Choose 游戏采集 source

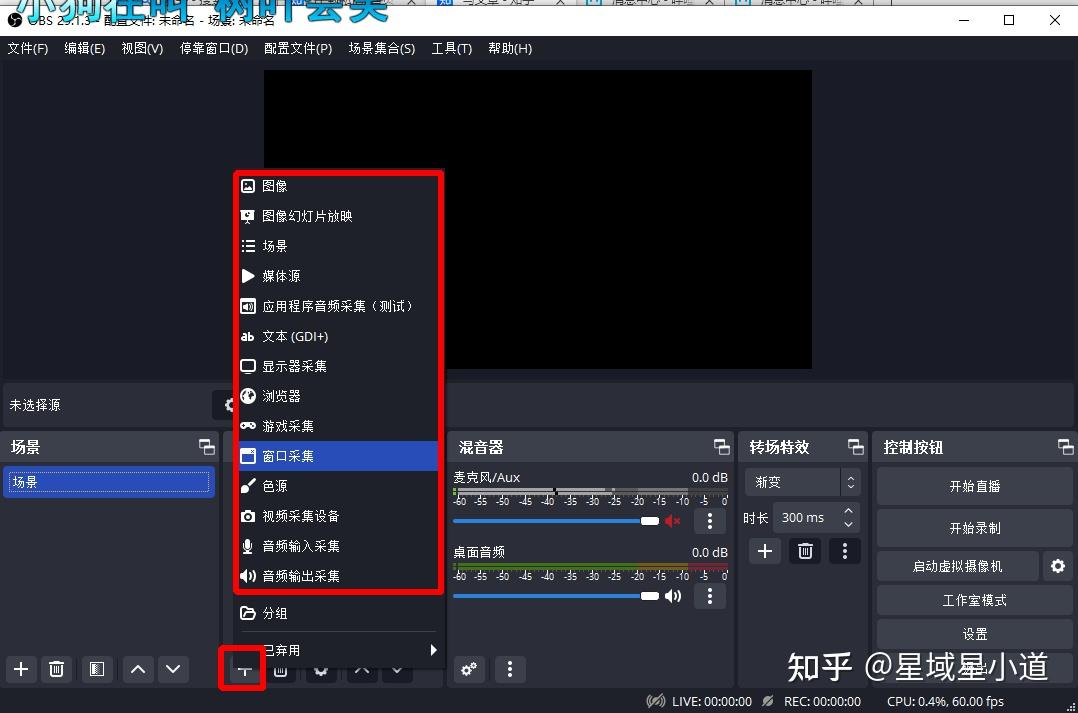(x=338, y=426)
